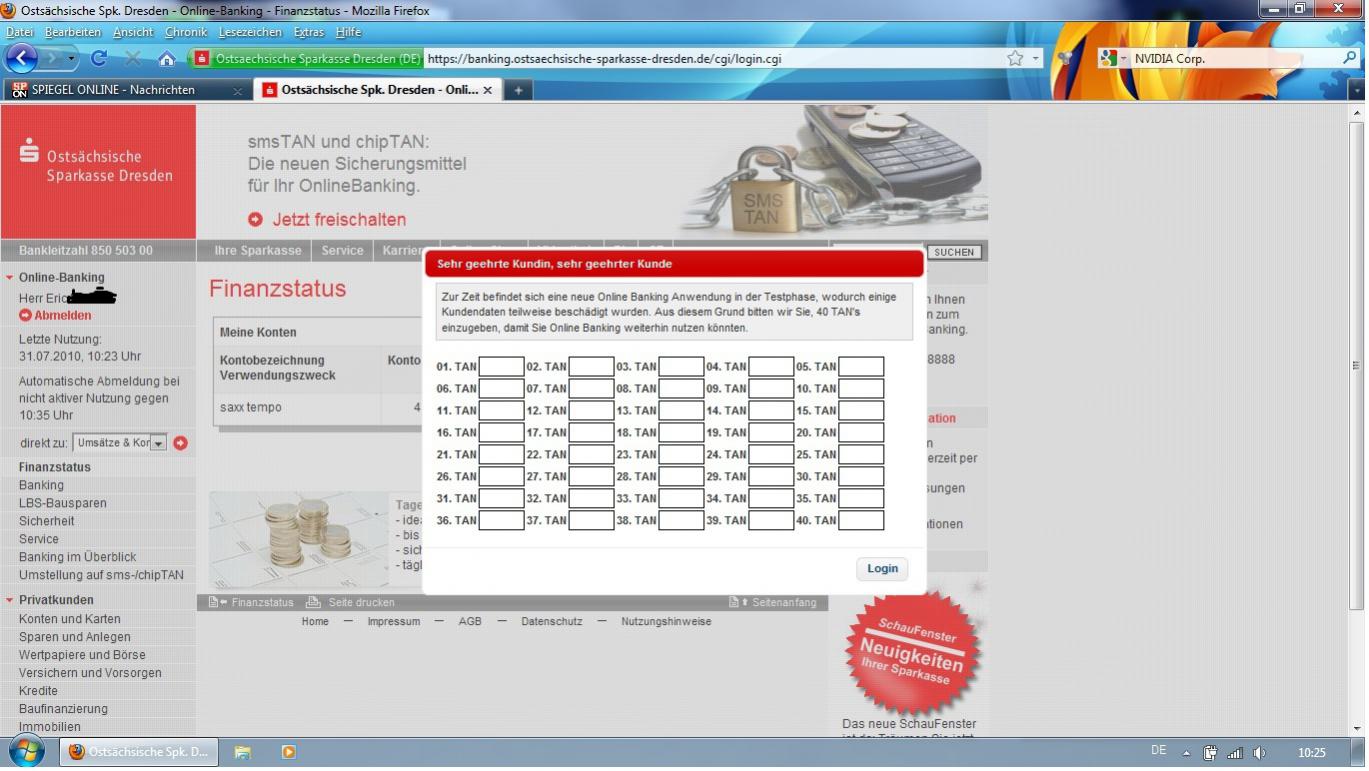This screenshot has width=1369, height=771.
Task: Click the Windows Start orb
Action: click(26, 752)
